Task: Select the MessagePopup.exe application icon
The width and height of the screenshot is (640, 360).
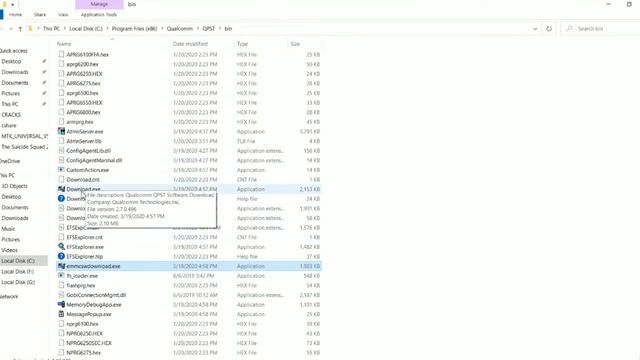Action: [61, 314]
